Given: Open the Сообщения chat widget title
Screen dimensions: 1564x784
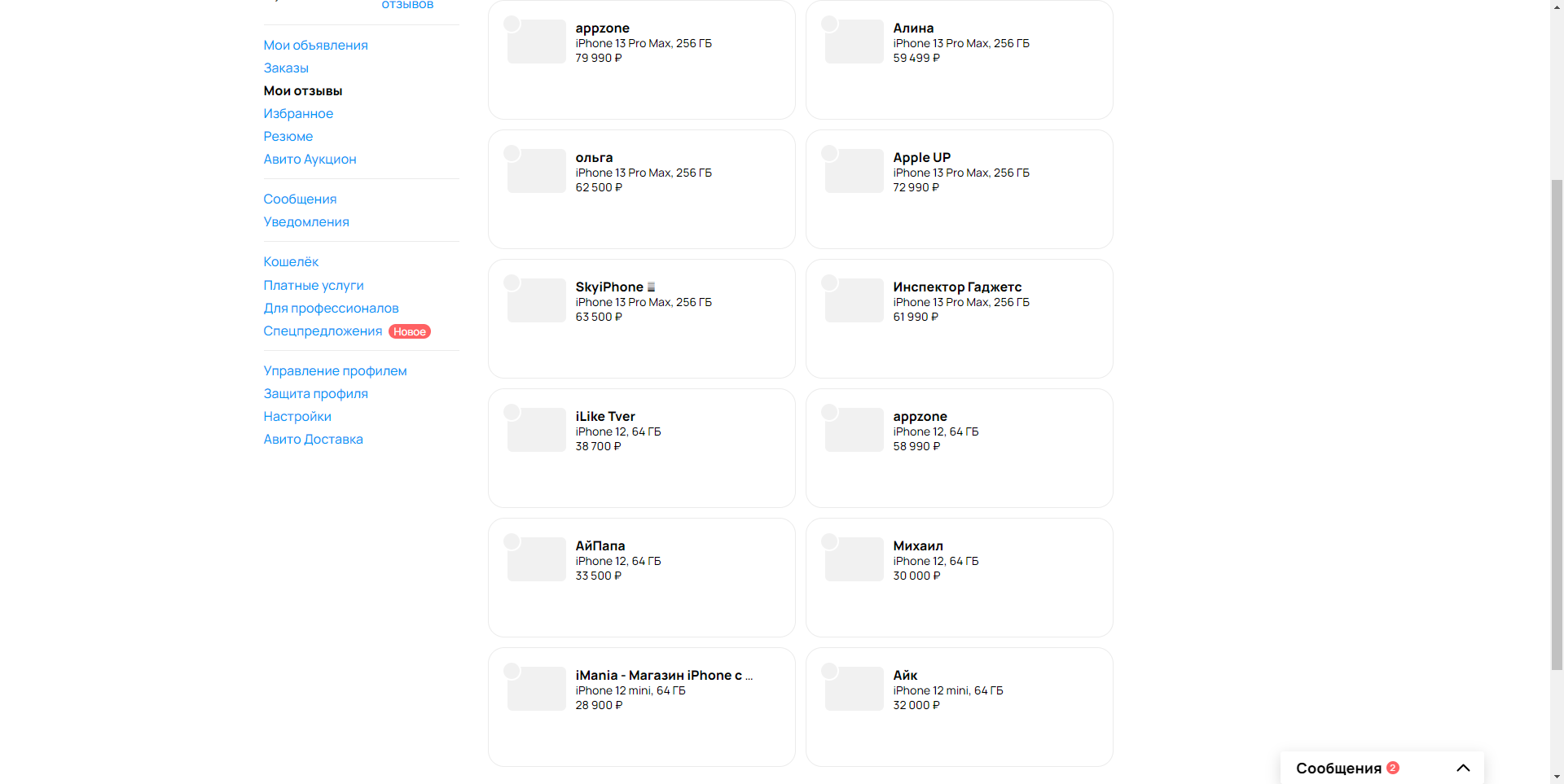Looking at the screenshot, I should [x=1338, y=769].
